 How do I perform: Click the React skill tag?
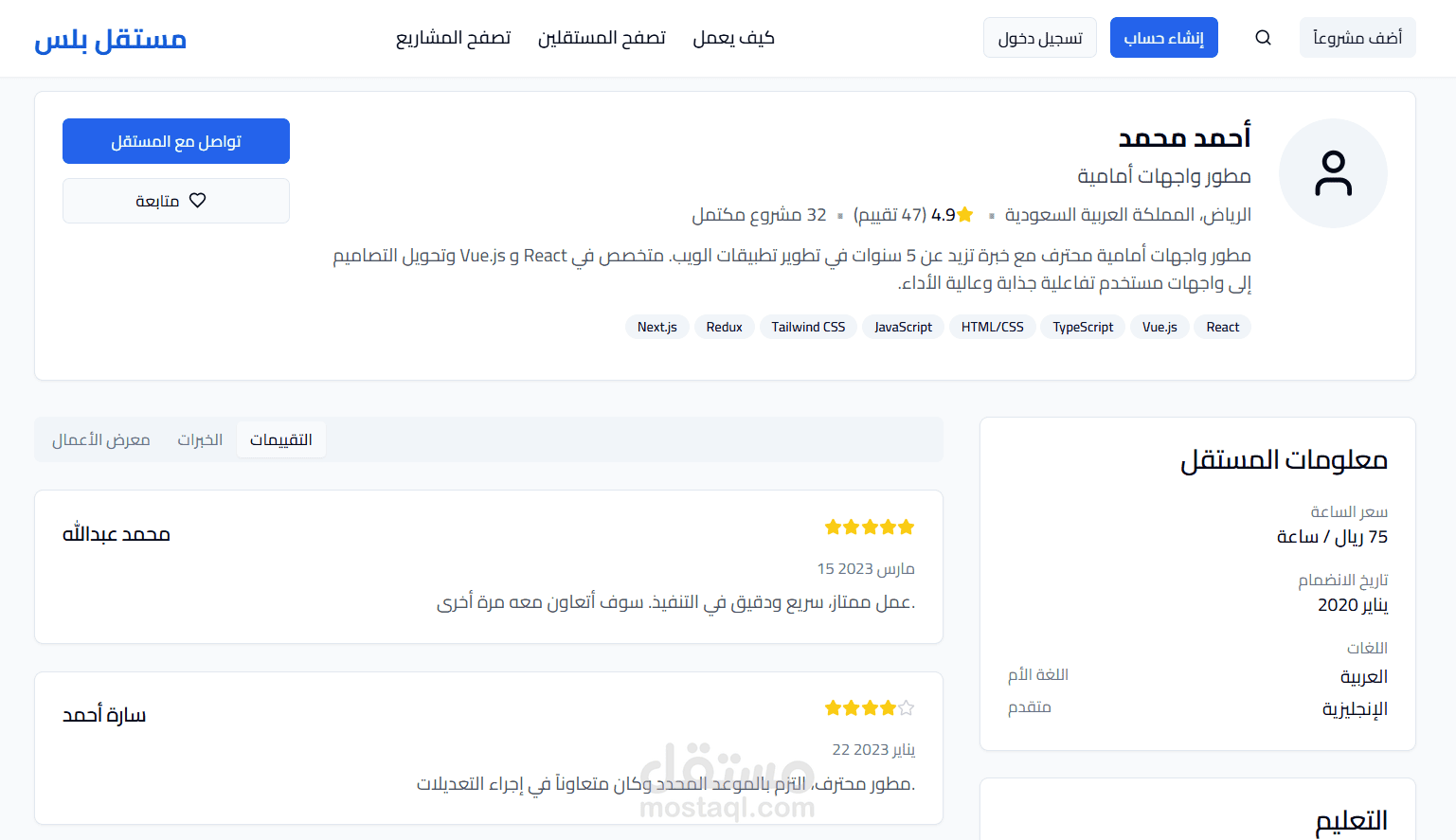coord(1223,327)
